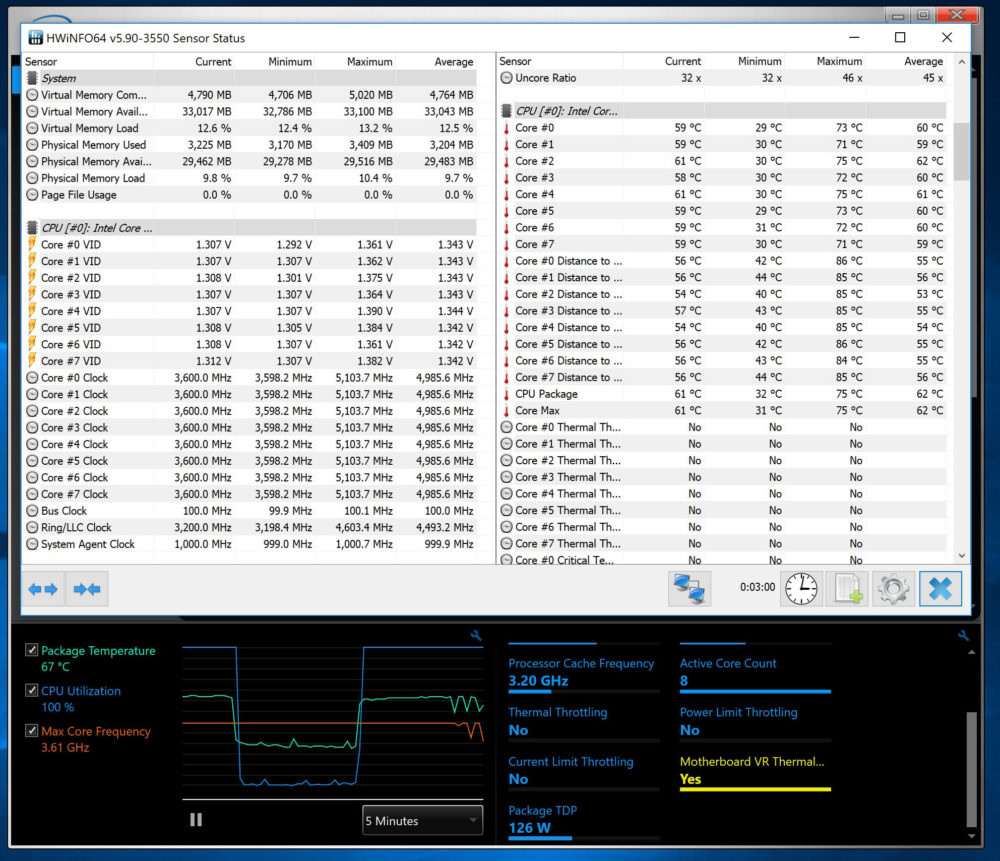Open sensor settings gear icon

893,588
